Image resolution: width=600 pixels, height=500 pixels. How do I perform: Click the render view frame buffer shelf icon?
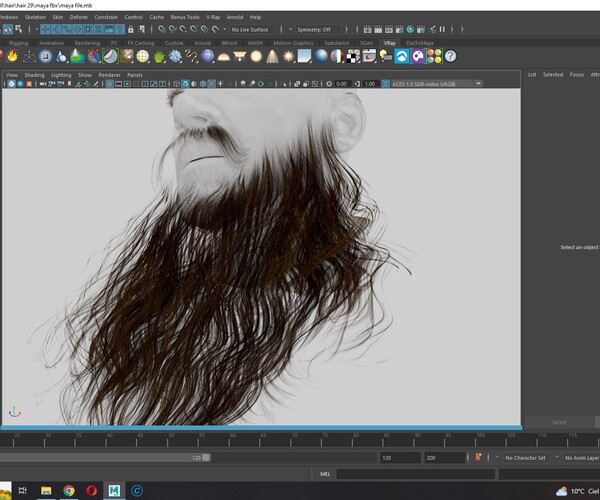(369, 56)
